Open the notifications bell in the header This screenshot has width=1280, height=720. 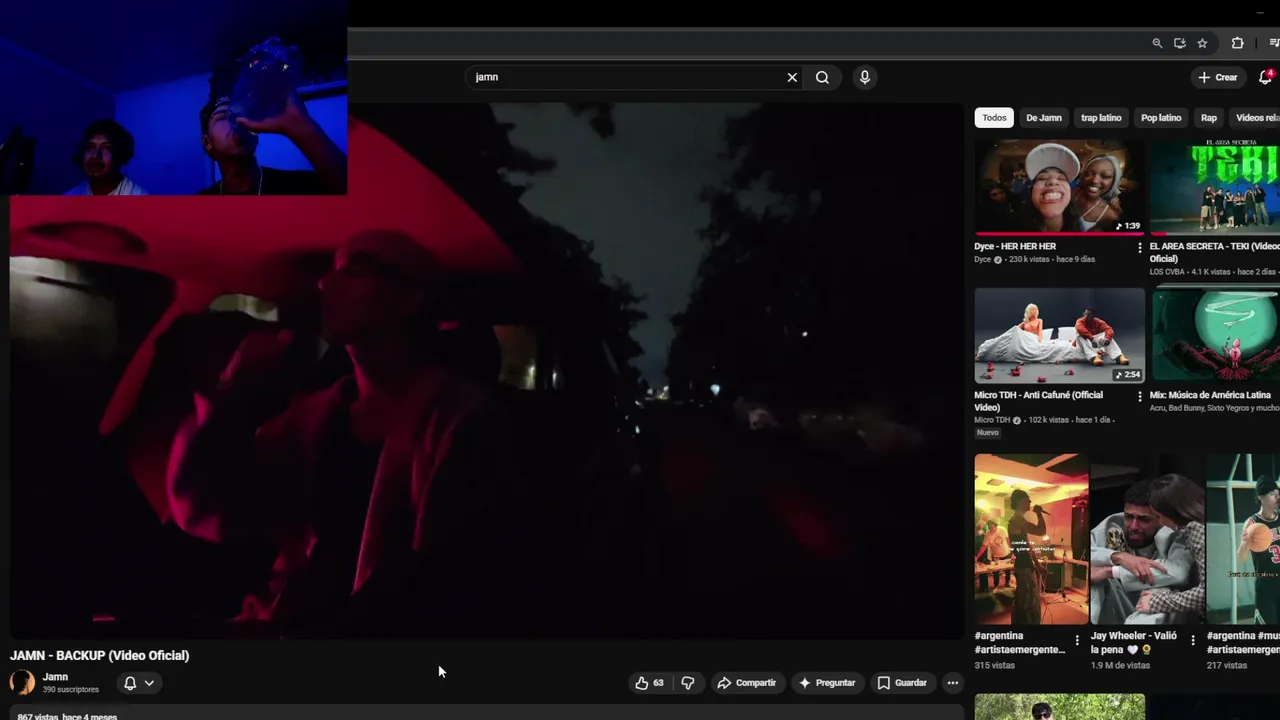pyautogui.click(x=1265, y=77)
